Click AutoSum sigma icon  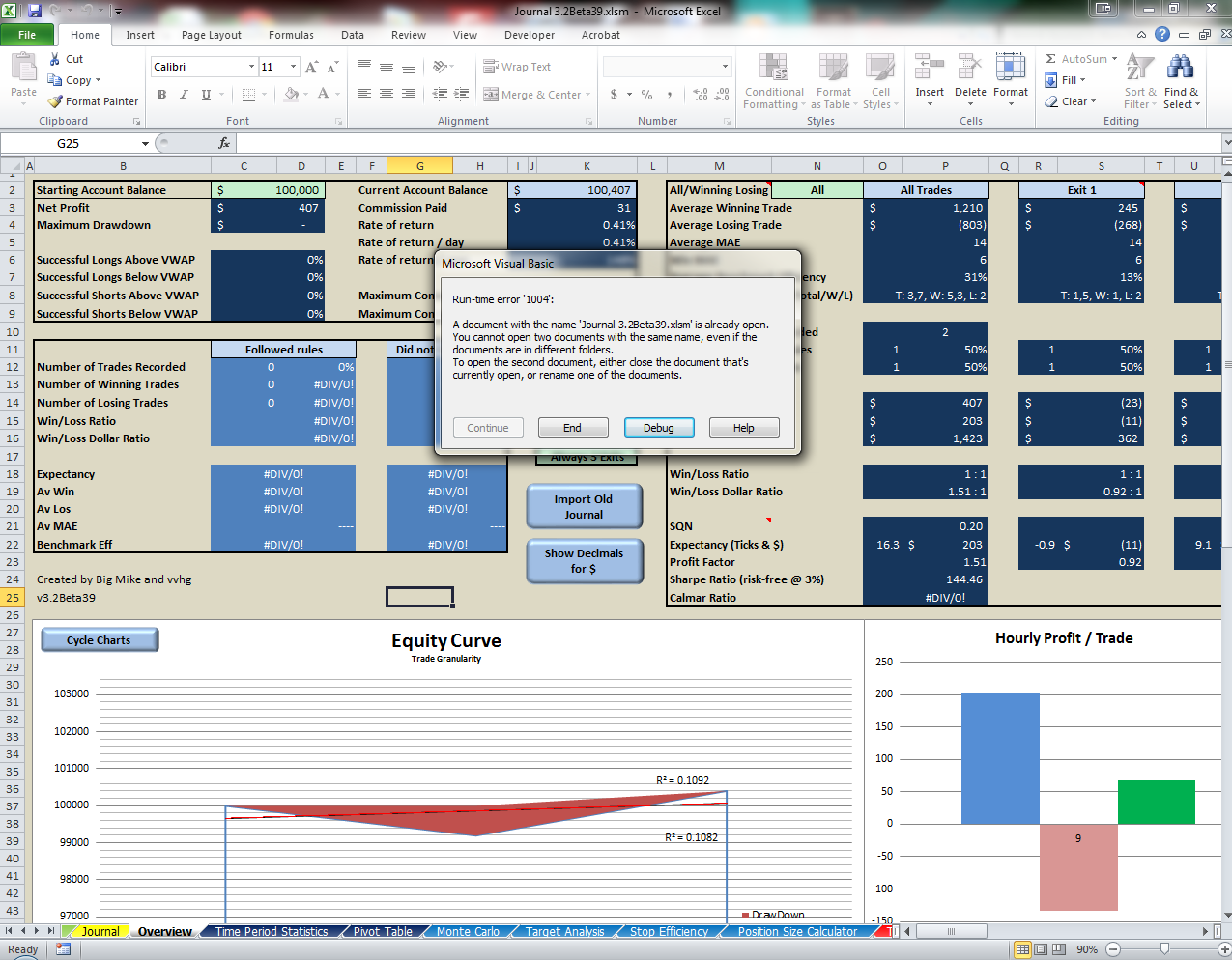coord(1051,59)
